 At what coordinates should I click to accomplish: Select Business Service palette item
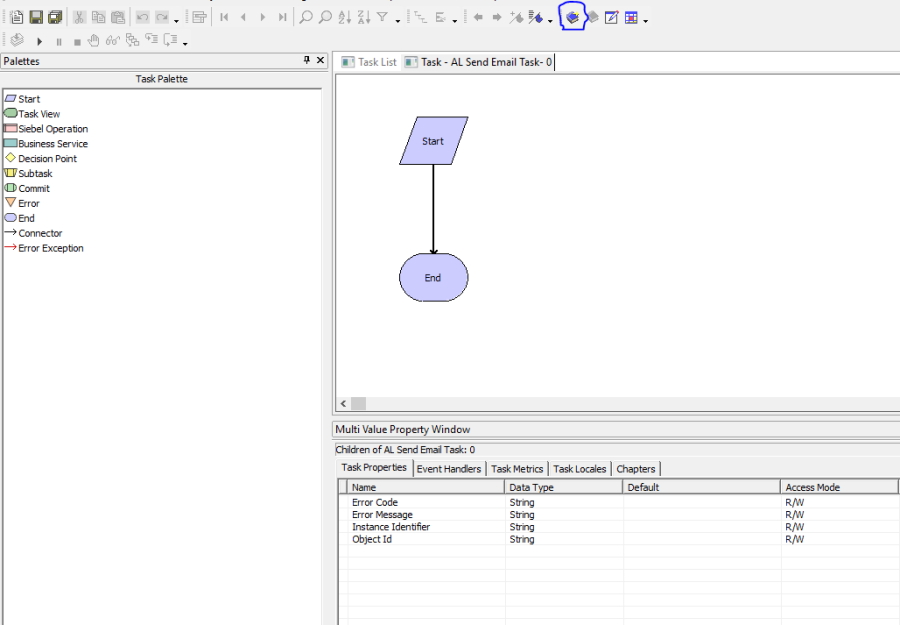[46, 143]
